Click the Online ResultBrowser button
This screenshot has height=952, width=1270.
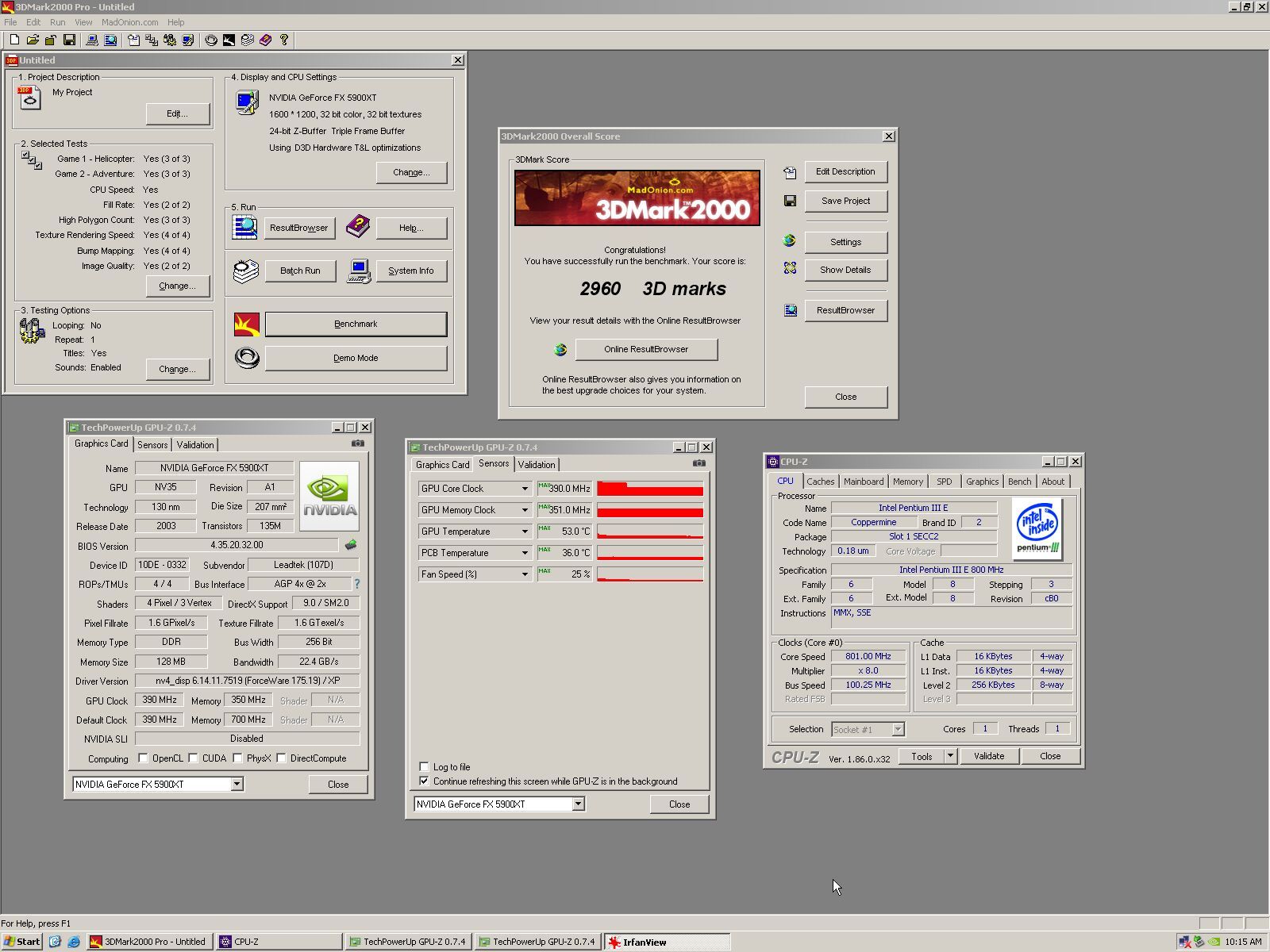[646, 349]
